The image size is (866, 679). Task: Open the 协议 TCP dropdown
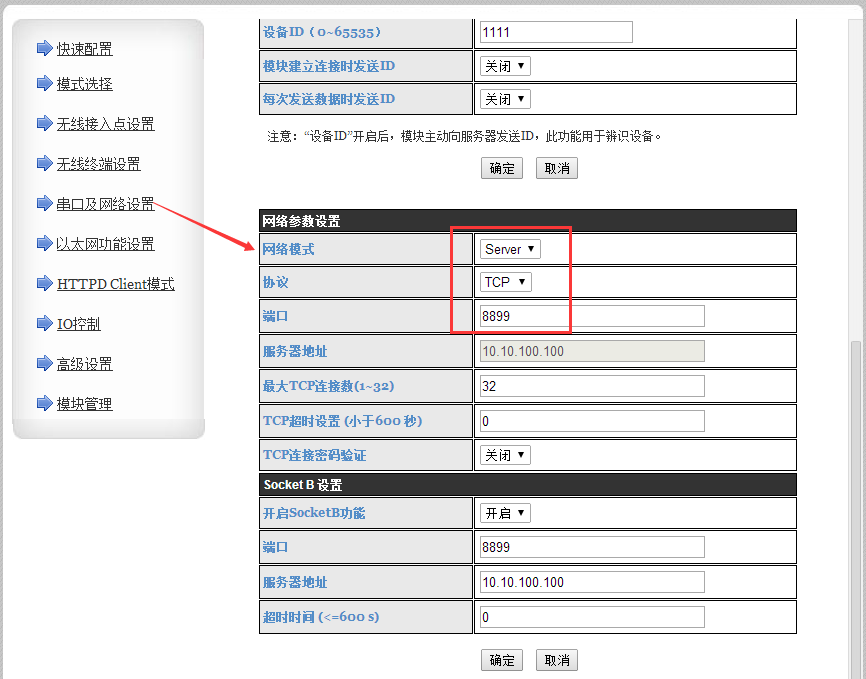pos(505,283)
